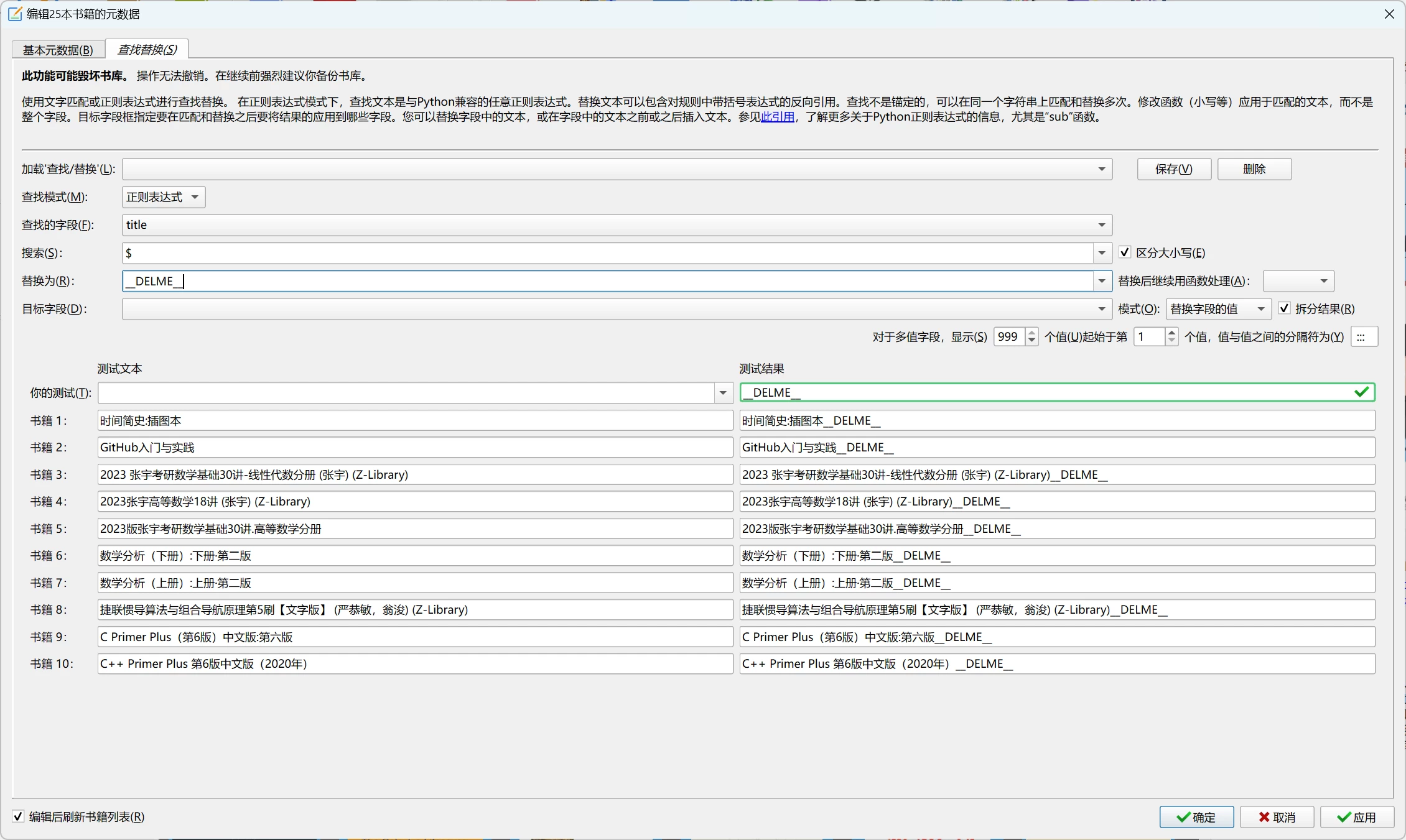Select the 查找替换 tab
Screen dimensions: 1406x840
[x=147, y=49]
